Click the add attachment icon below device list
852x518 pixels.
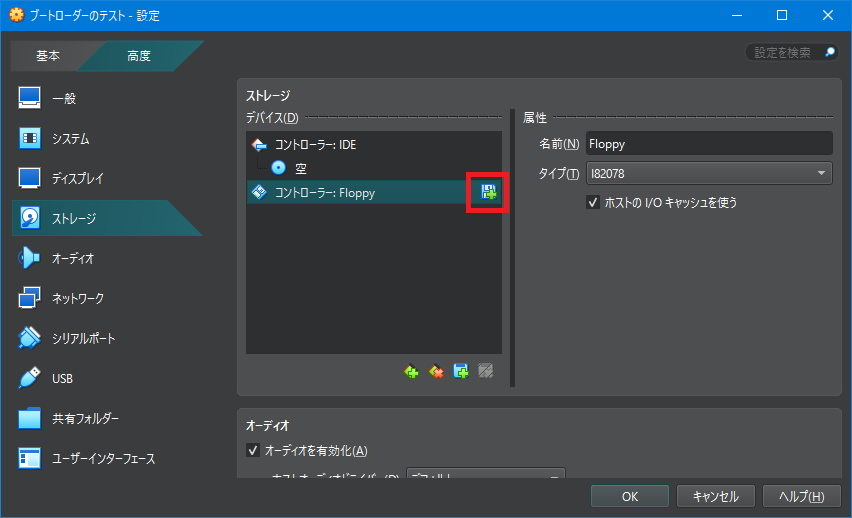click(x=461, y=371)
